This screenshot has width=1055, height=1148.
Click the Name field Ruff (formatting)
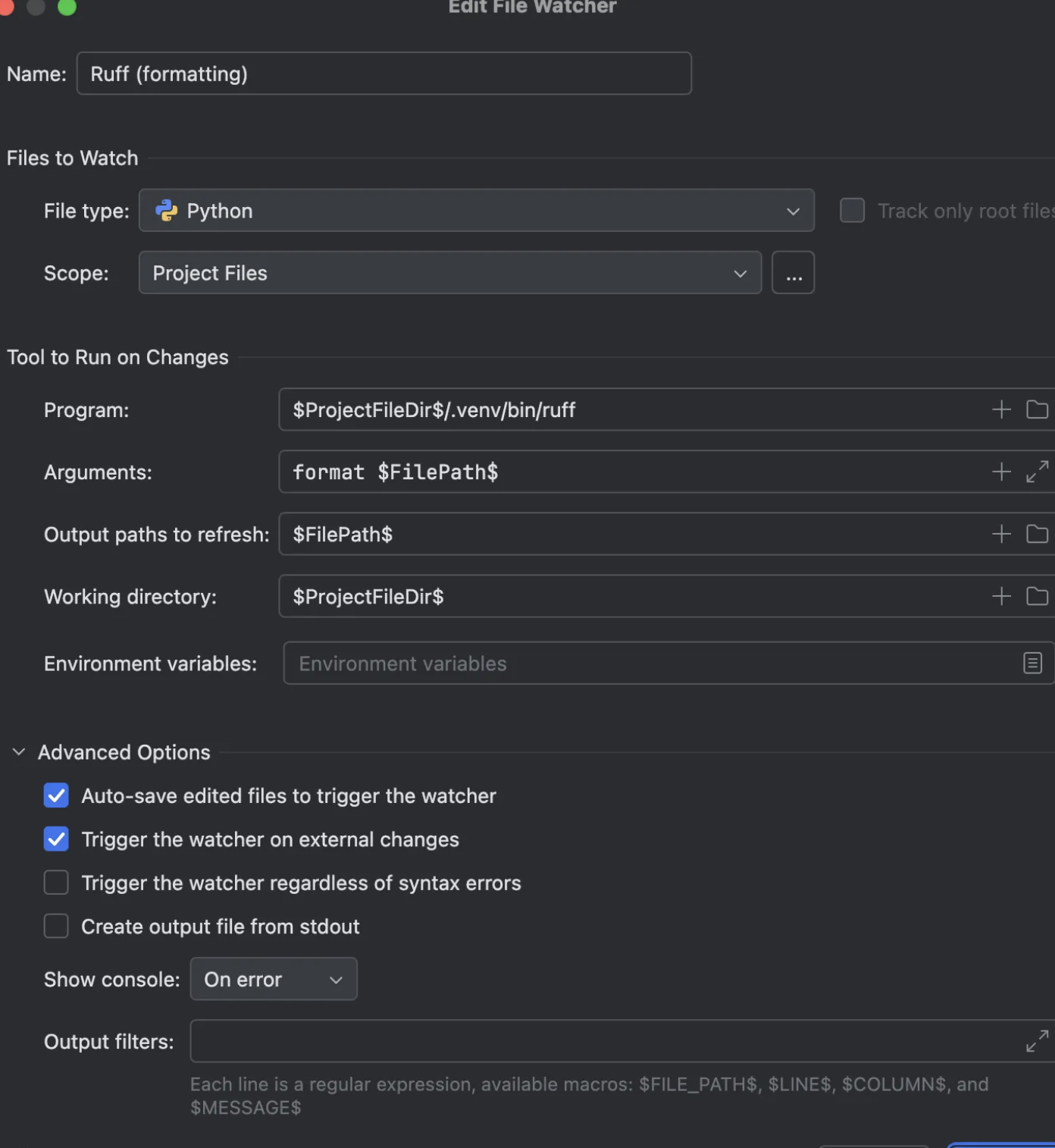(x=384, y=74)
